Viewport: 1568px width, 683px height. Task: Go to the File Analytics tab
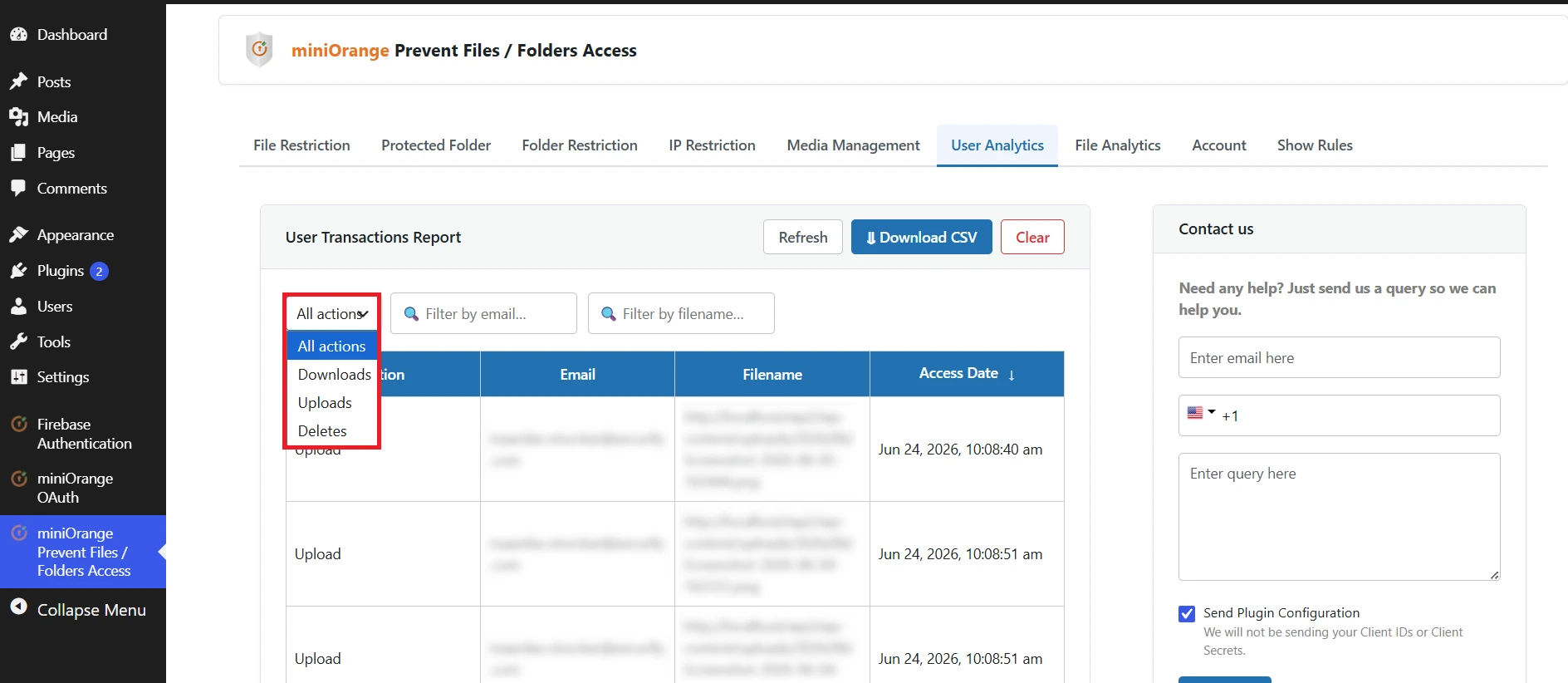[1118, 145]
